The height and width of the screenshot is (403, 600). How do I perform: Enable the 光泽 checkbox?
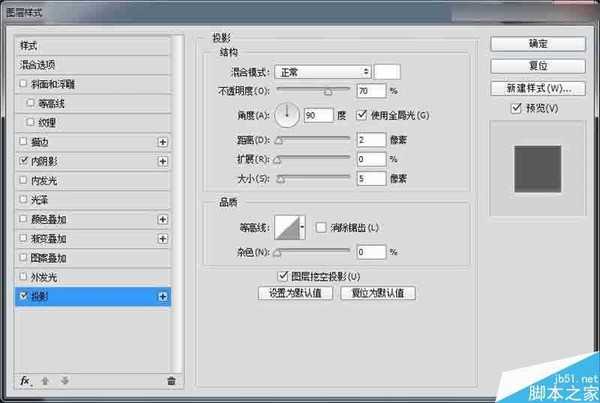tap(23, 199)
